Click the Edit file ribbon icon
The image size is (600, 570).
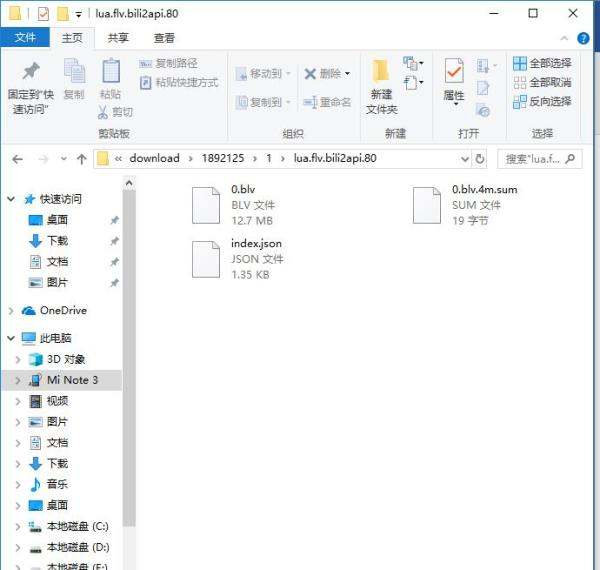(483, 88)
